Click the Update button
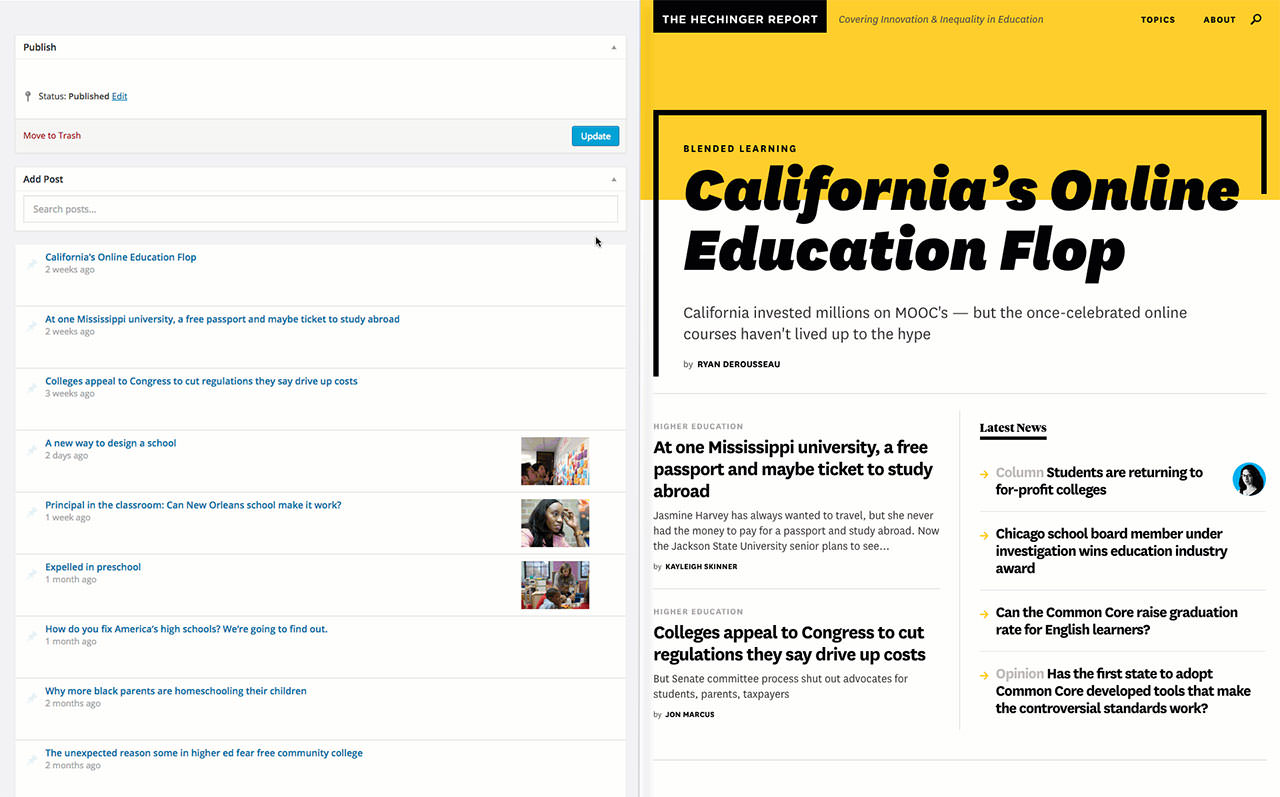This screenshot has height=797, width=1280. coord(595,136)
